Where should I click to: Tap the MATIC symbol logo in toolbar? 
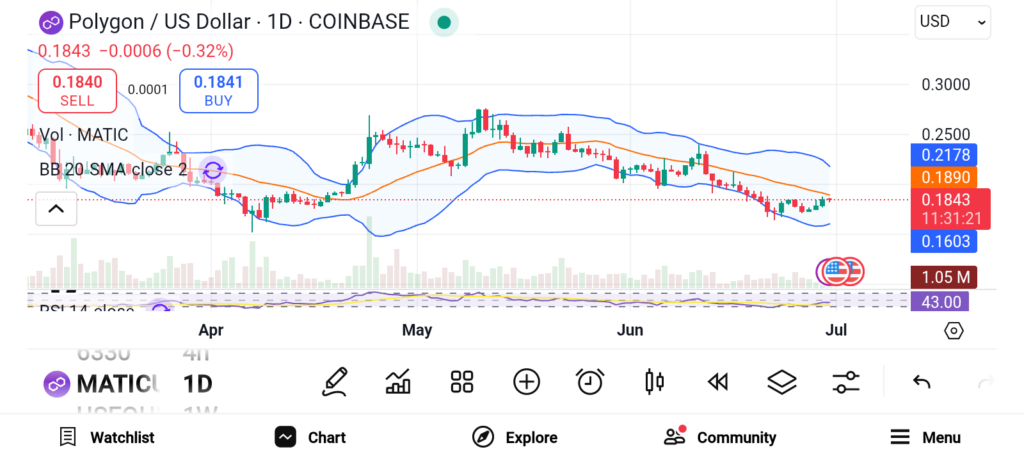pos(57,383)
